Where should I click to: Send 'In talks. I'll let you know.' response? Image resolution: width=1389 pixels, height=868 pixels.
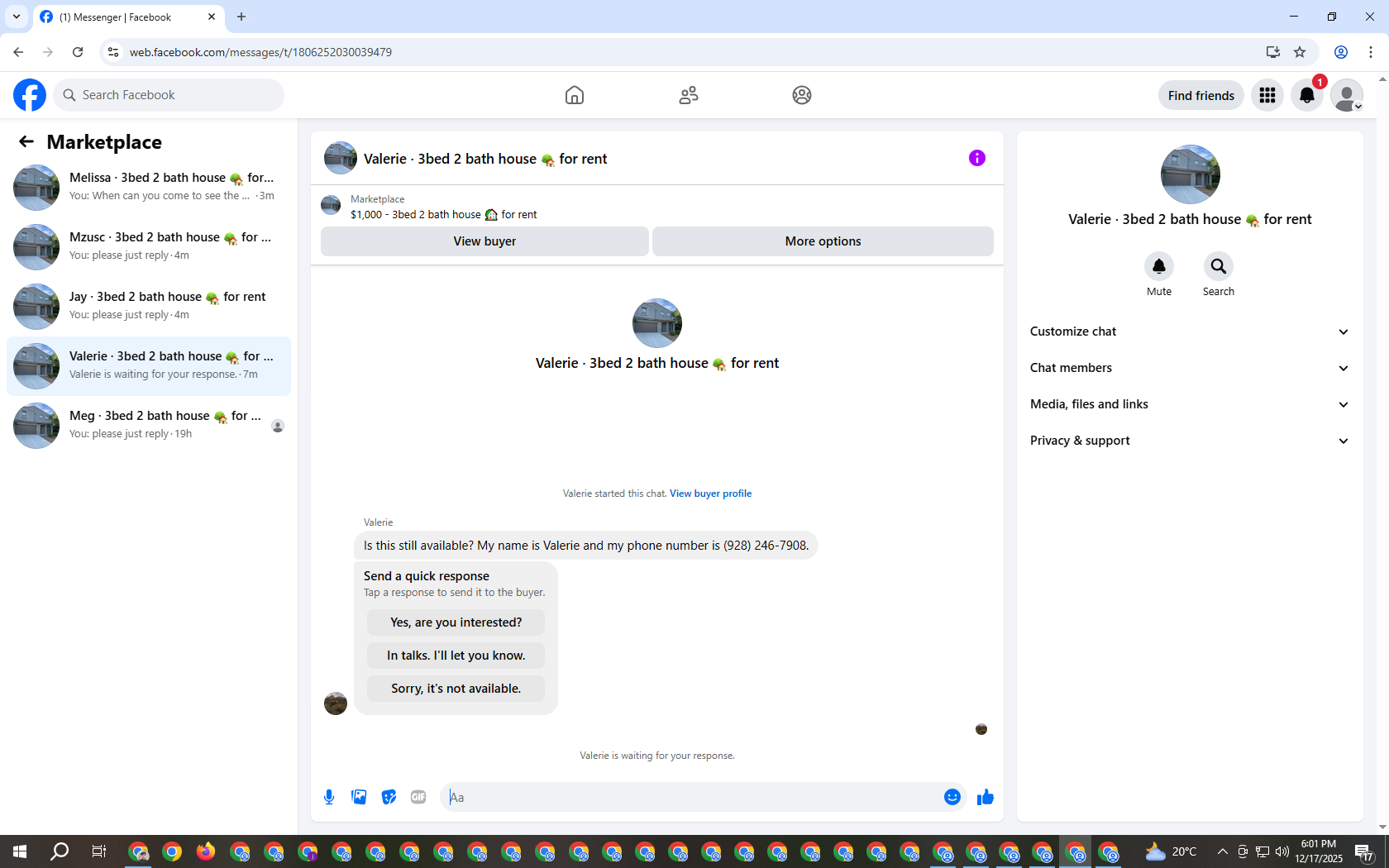pos(456,656)
